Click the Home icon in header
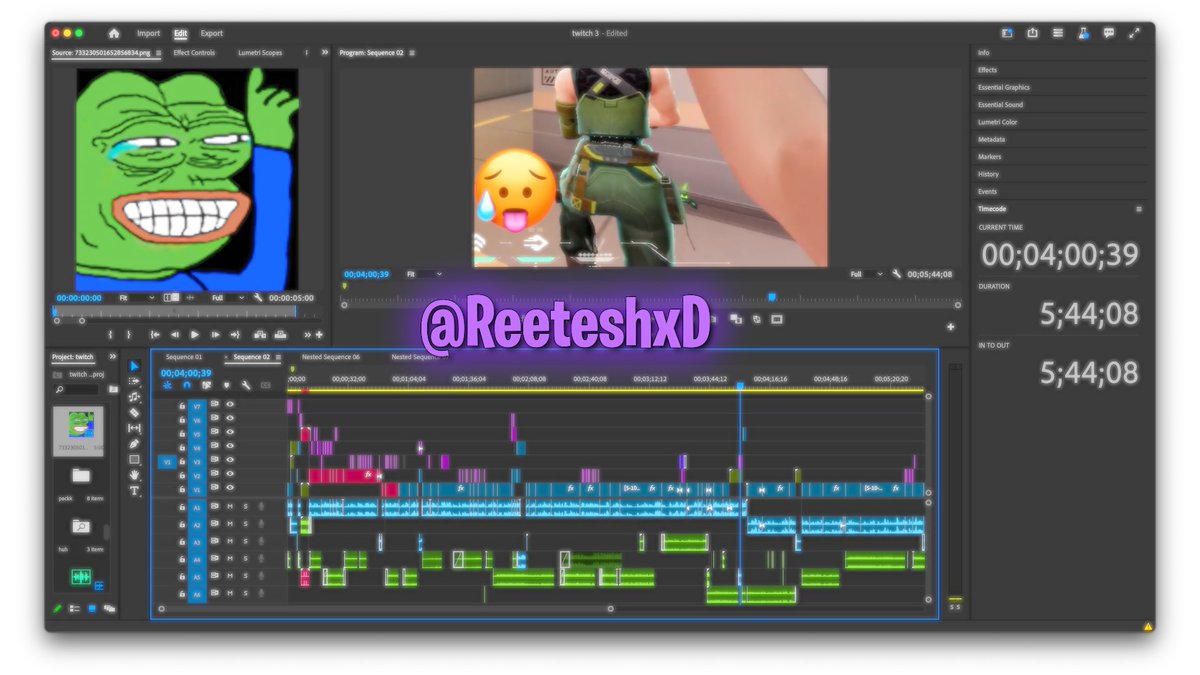The width and height of the screenshot is (1200, 675). pos(114,33)
